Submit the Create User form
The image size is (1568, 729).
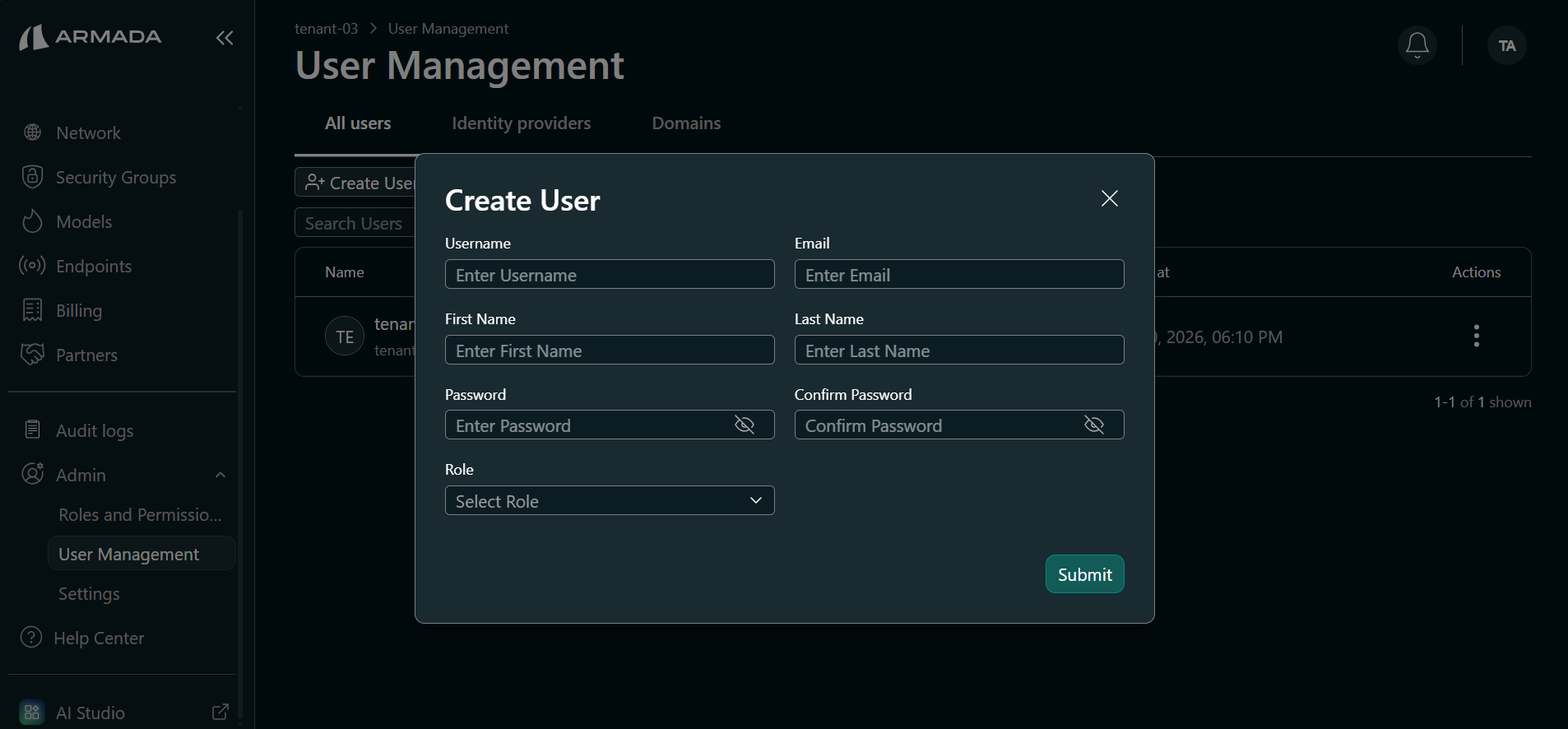click(x=1084, y=574)
